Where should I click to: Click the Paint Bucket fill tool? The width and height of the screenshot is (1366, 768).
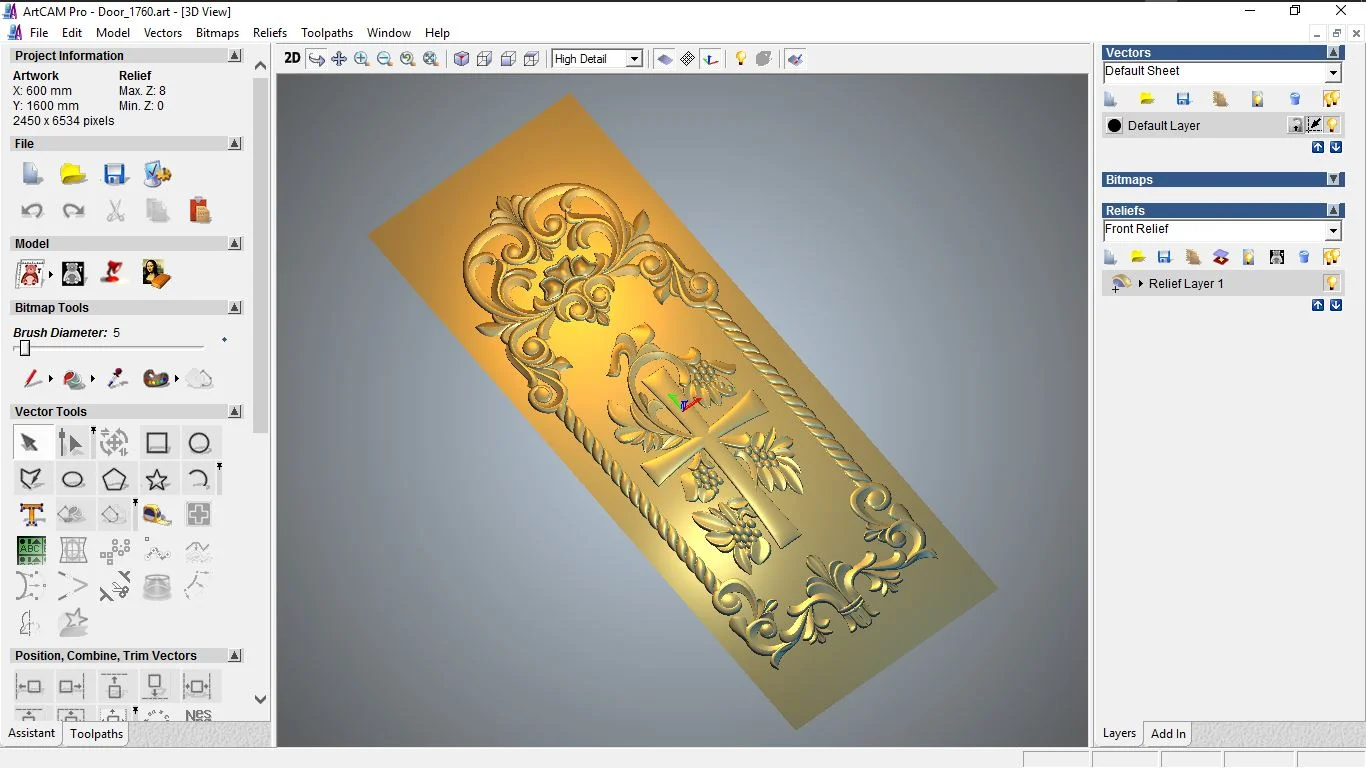click(x=73, y=379)
